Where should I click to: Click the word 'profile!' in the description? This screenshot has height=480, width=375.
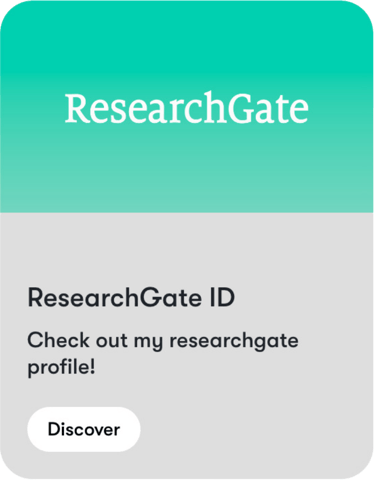point(61,368)
